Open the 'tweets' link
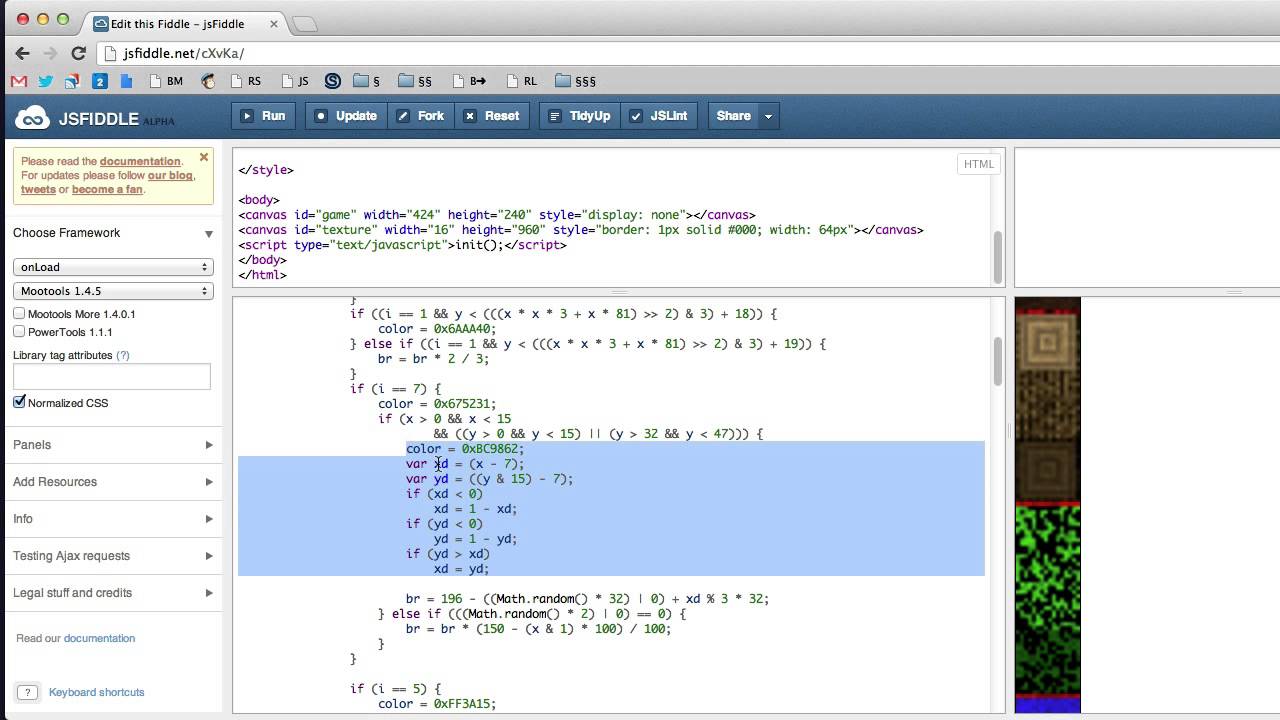1280x720 pixels. pyautogui.click(x=38, y=189)
